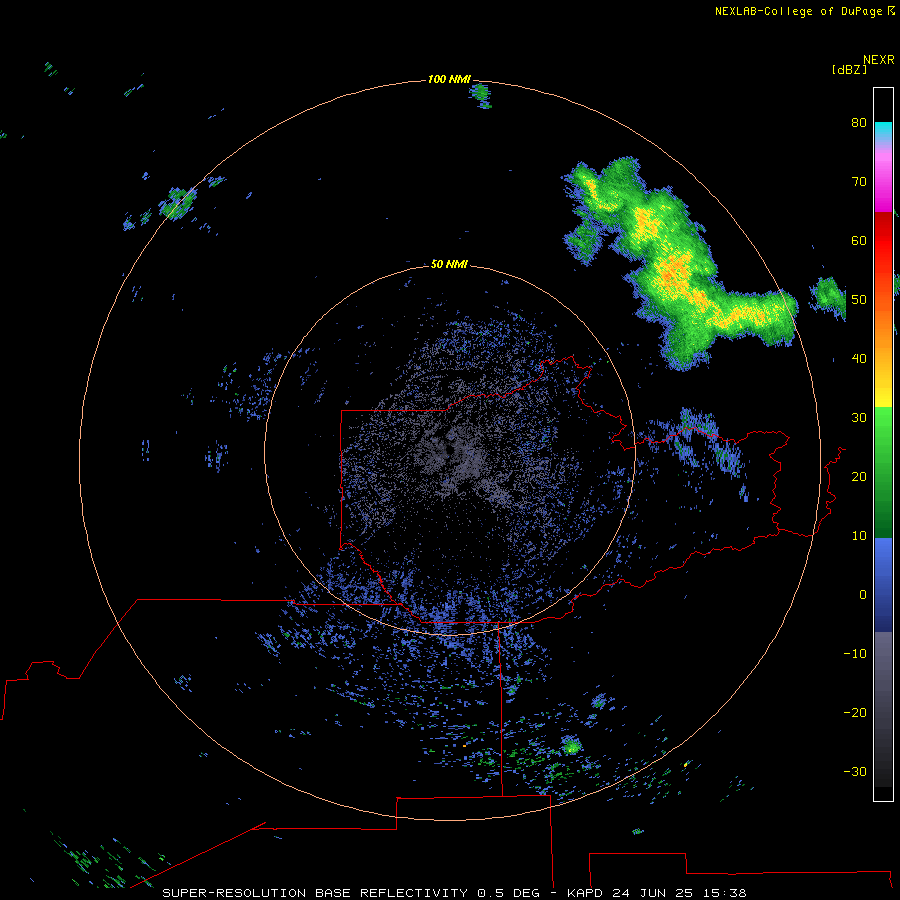Click the small green echo in the south
Screen dimensions: 900x900
(571, 746)
